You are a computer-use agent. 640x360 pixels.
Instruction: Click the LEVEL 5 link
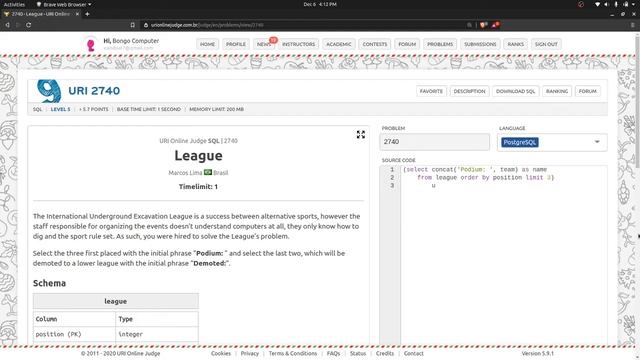click(x=60, y=109)
